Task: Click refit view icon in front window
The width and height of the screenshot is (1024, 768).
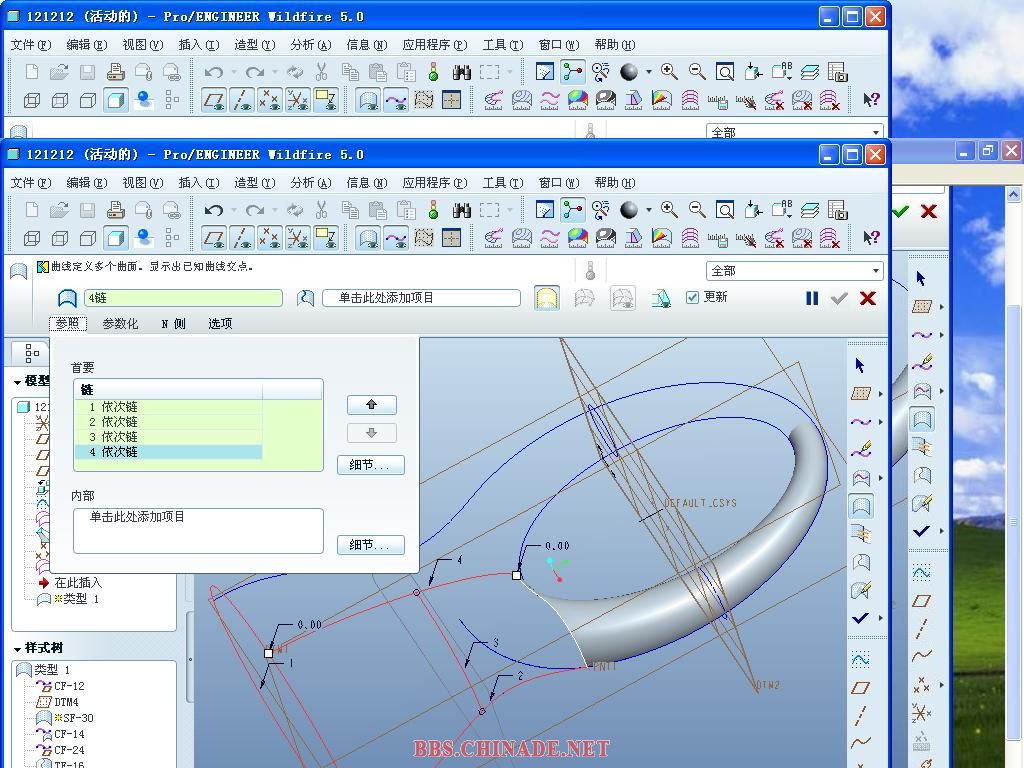Action: 725,210
